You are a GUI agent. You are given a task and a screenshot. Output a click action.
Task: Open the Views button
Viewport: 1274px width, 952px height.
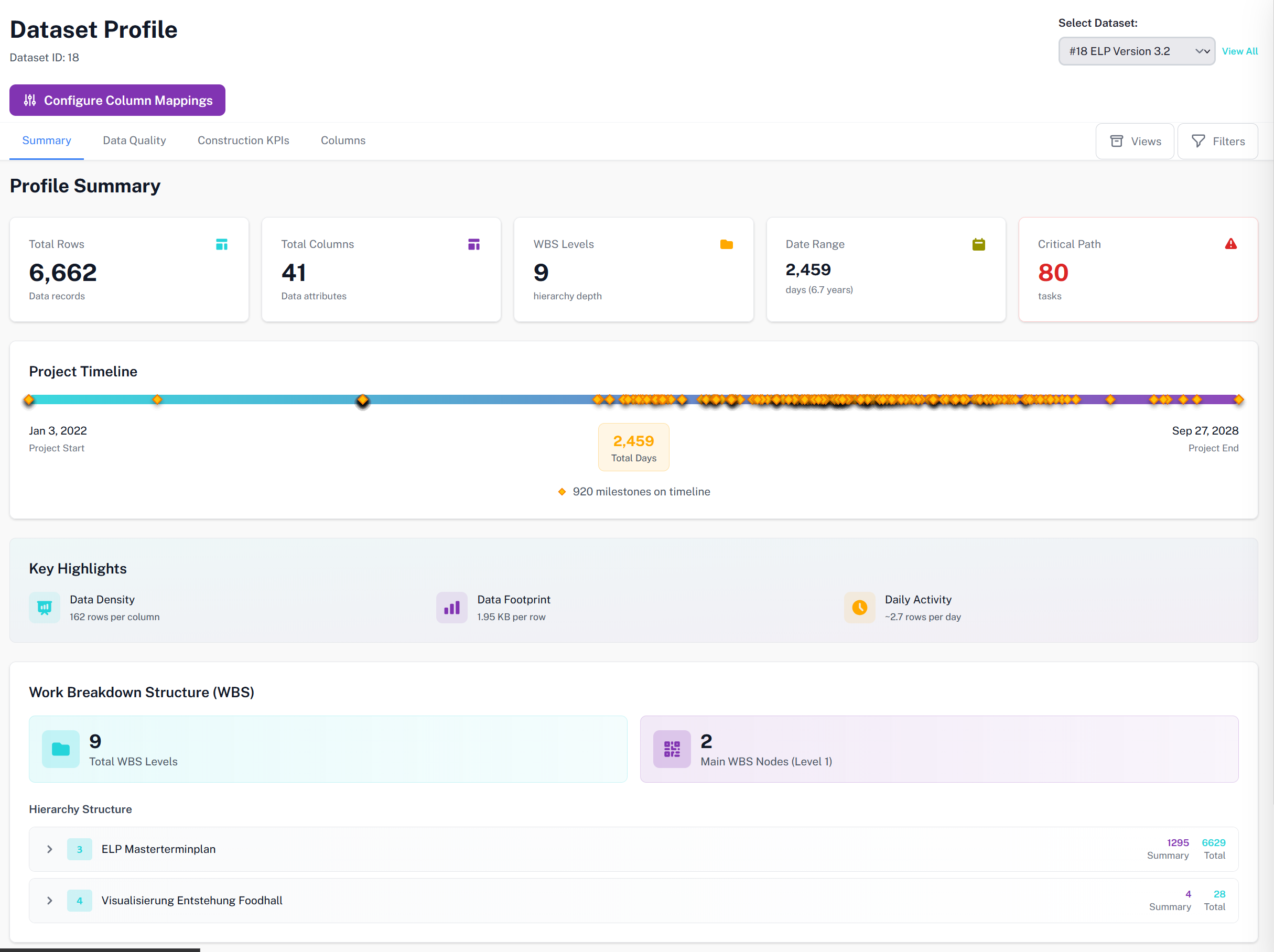1135,141
